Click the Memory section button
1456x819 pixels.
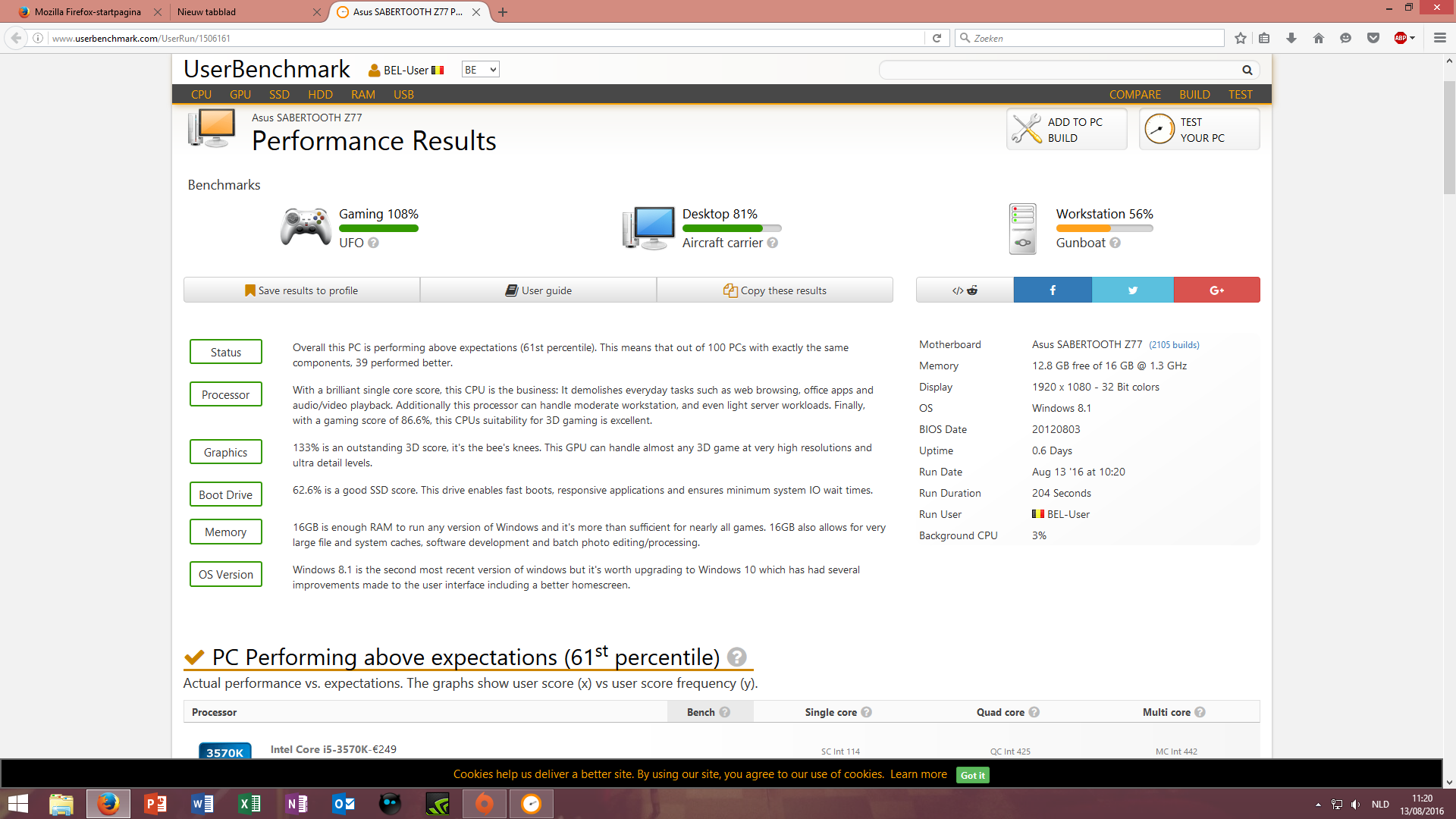coord(226,532)
